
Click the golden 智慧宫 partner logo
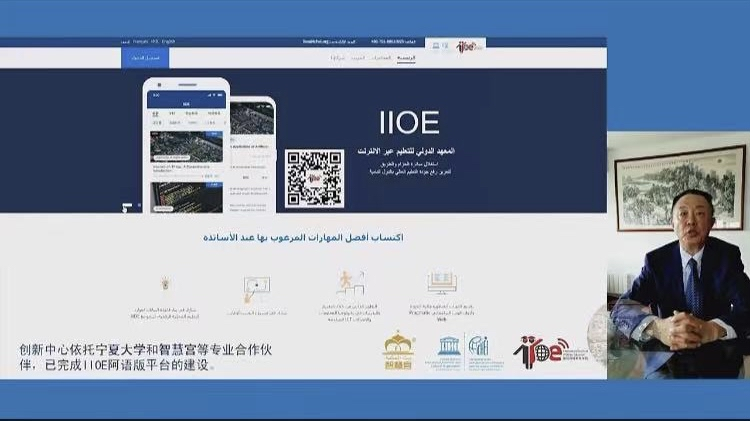point(399,351)
